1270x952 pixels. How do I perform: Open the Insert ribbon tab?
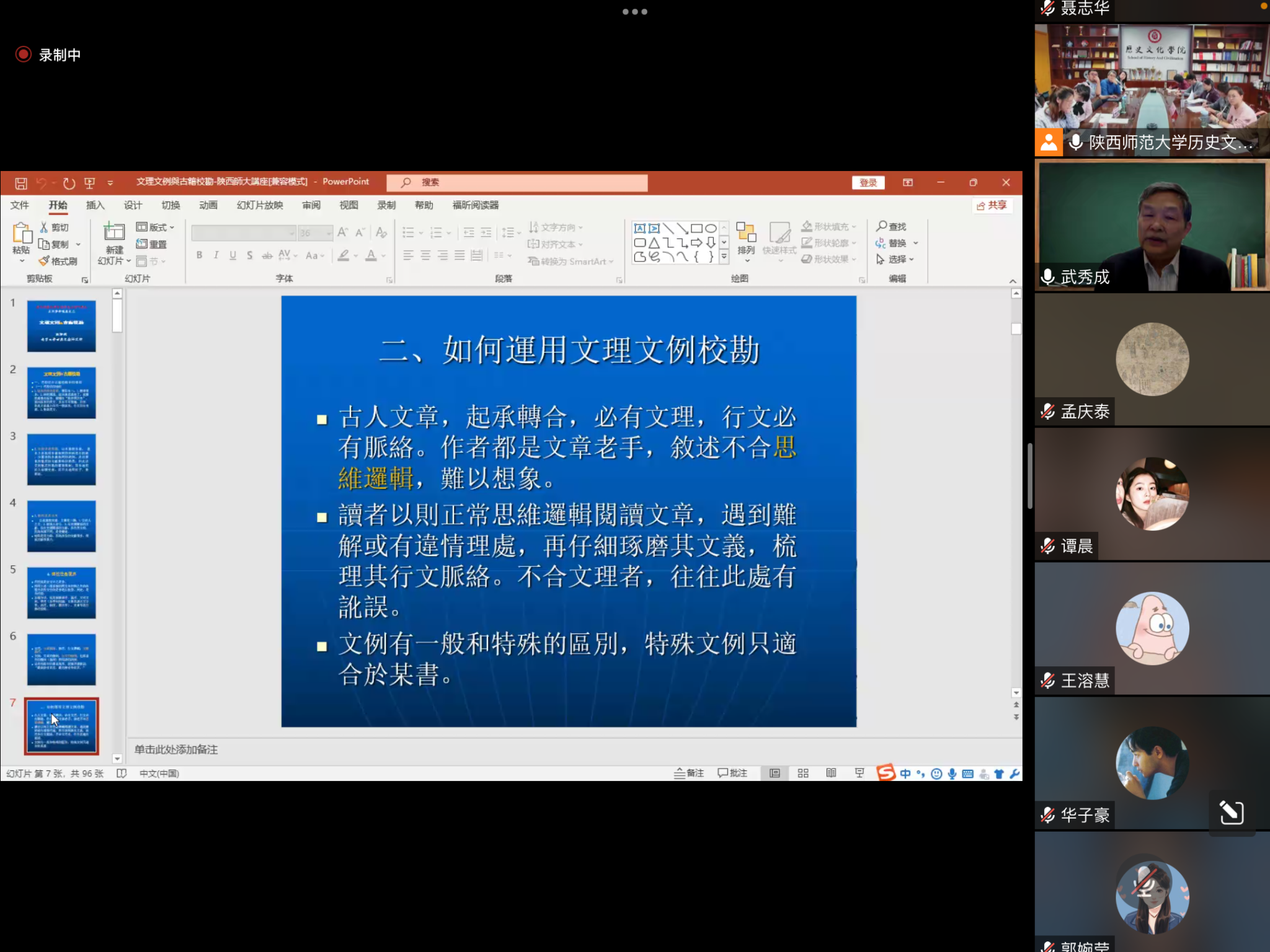tap(95, 205)
